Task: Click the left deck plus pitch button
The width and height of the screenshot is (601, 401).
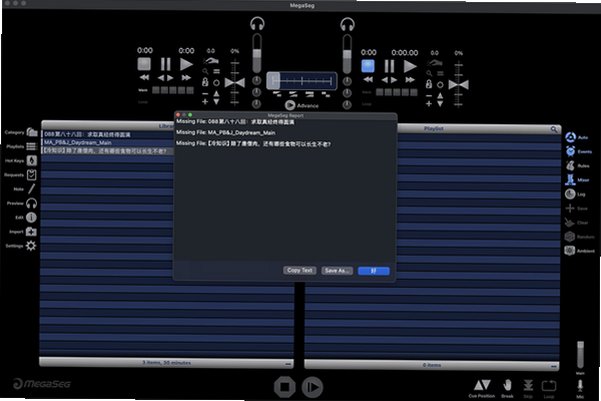Action: click(205, 102)
